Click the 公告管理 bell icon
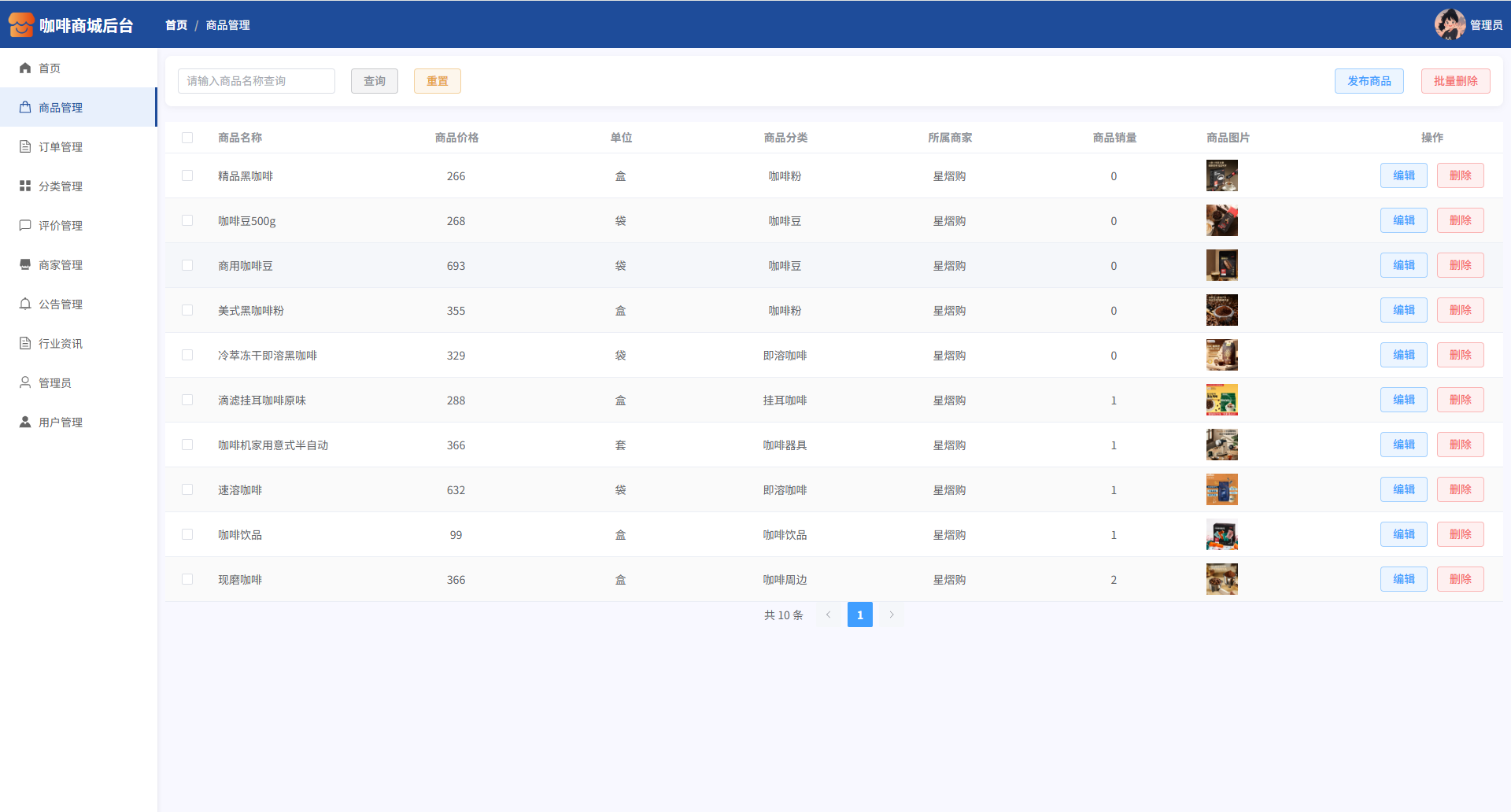The height and width of the screenshot is (812, 1511). 25,304
